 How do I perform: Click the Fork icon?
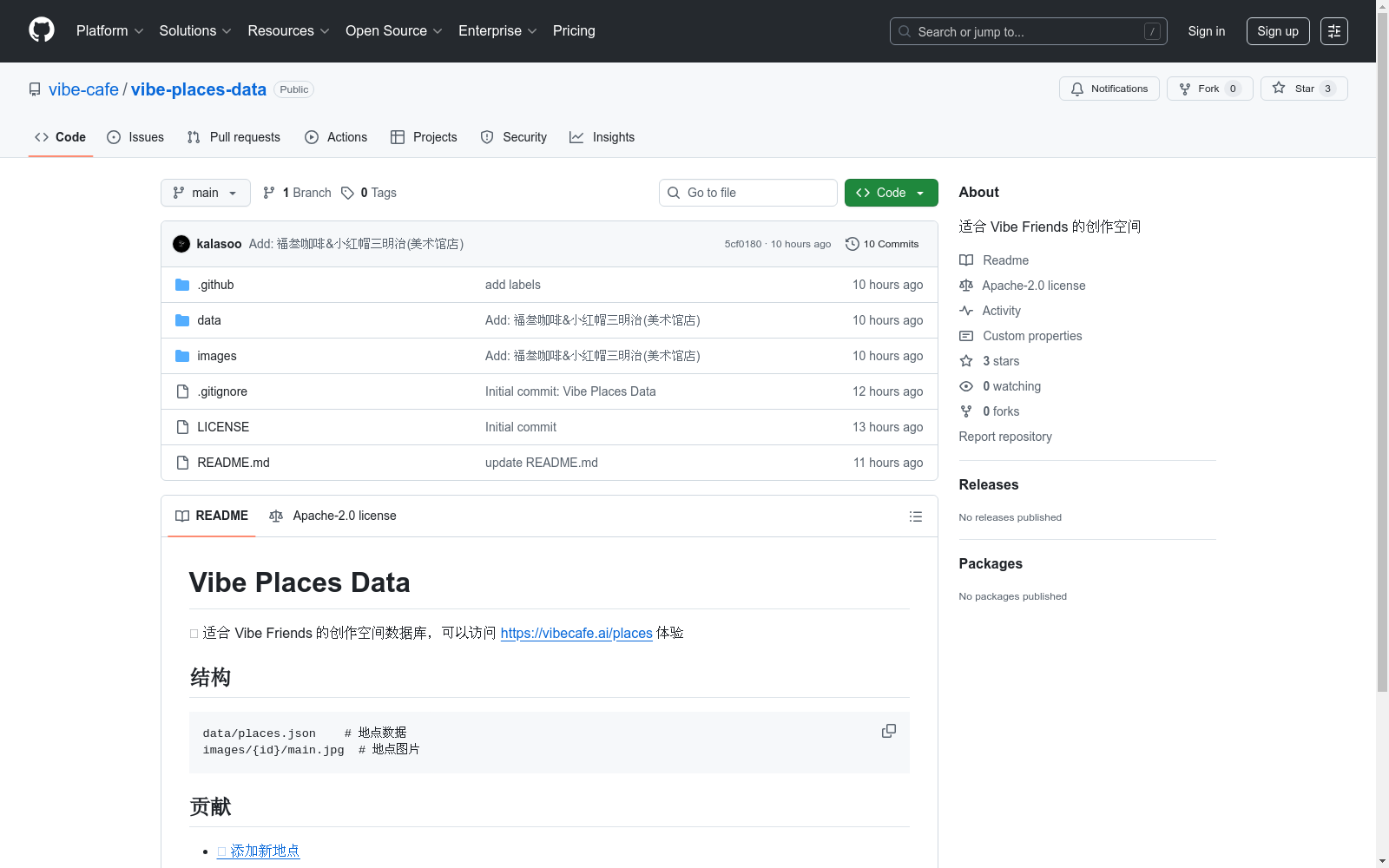[1185, 89]
